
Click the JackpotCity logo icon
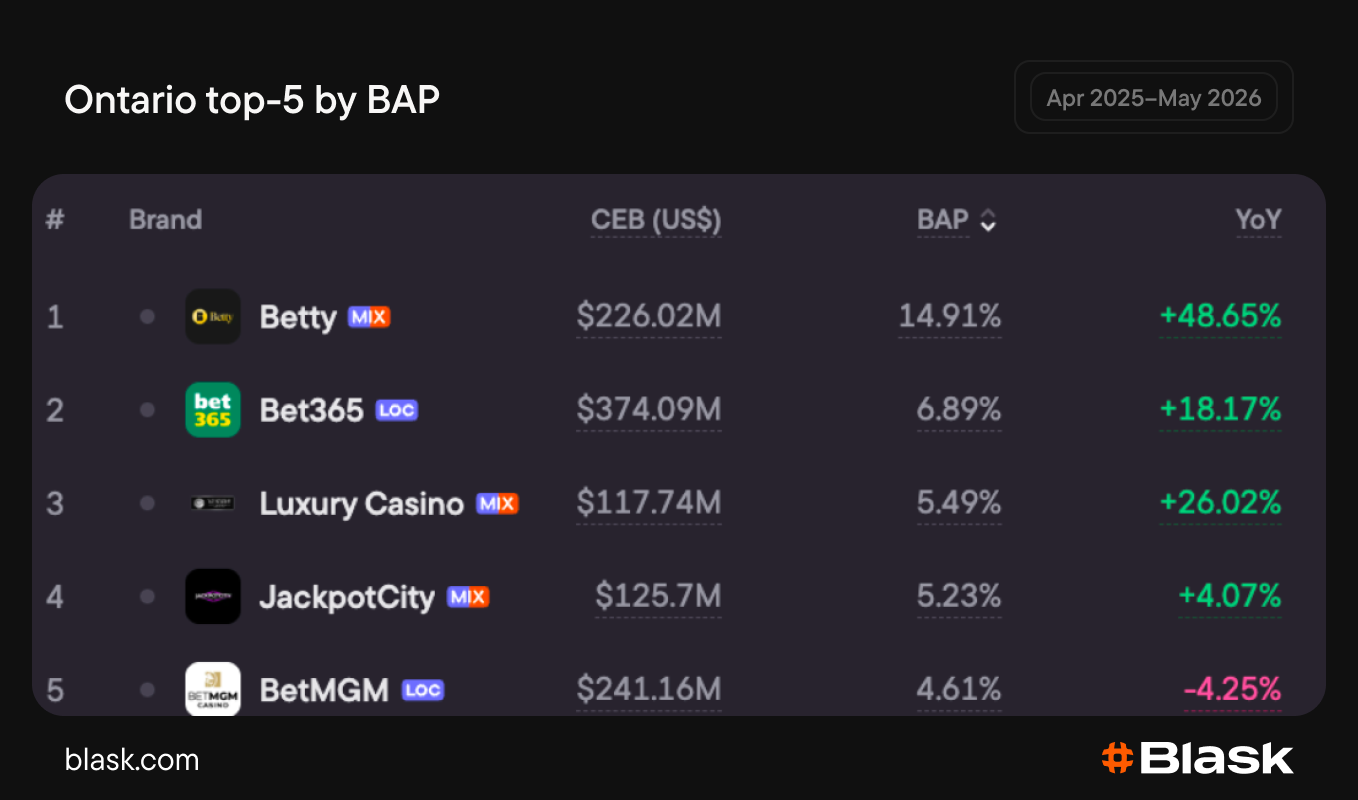click(213, 597)
